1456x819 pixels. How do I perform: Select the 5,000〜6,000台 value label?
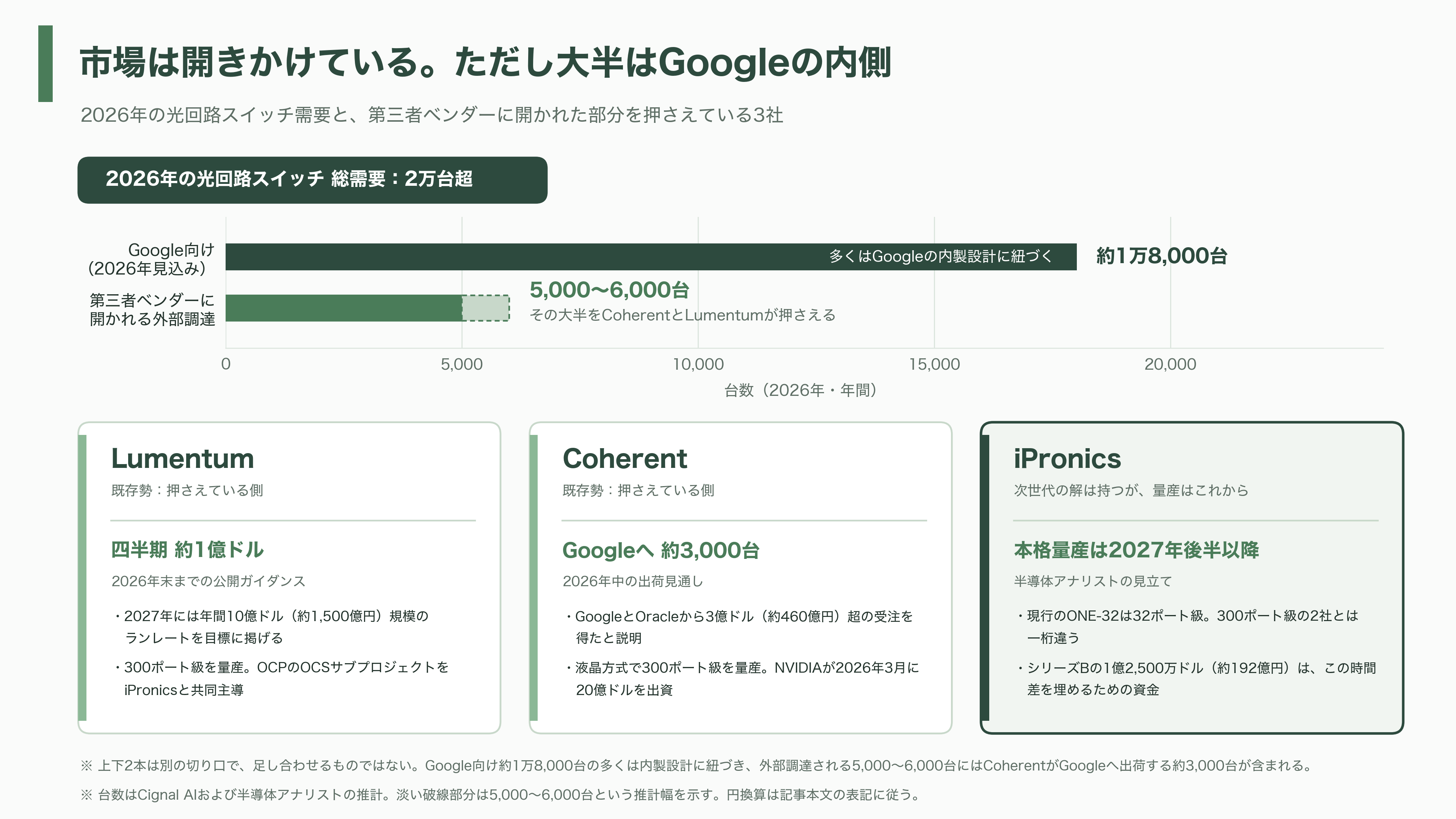point(609,290)
